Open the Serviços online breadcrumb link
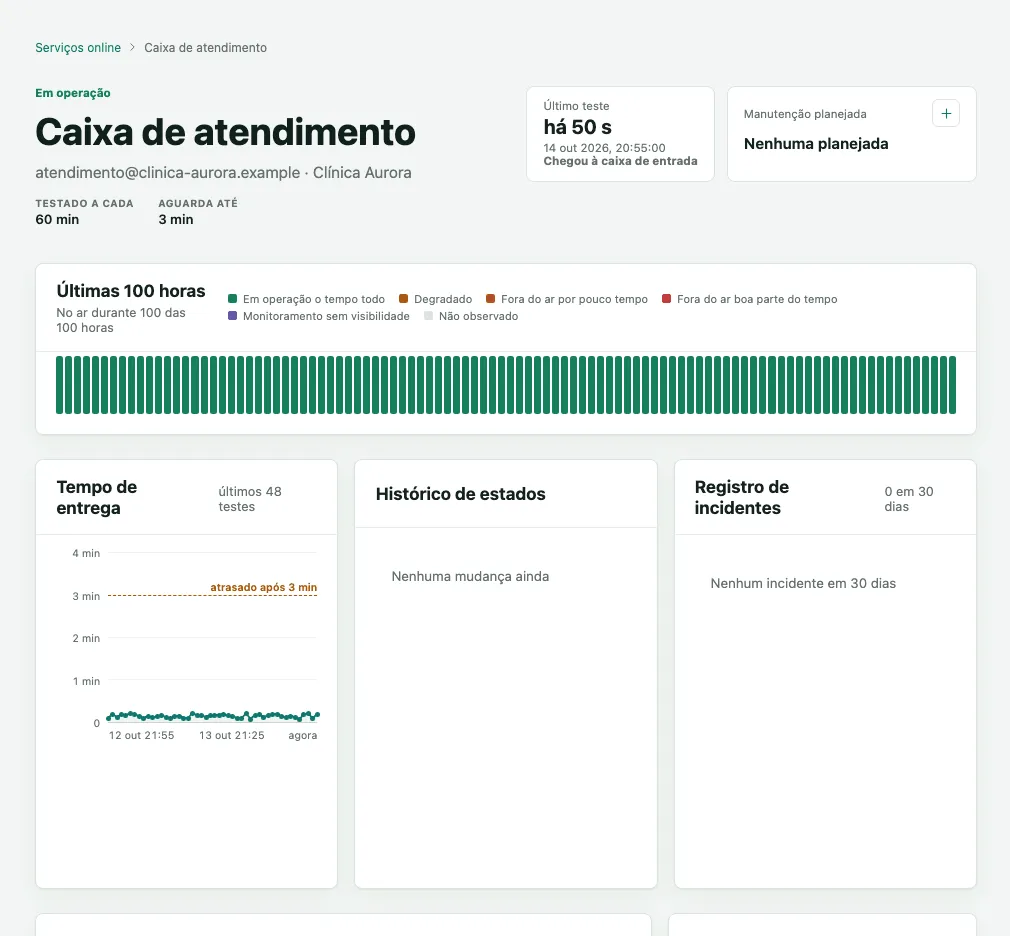The height and width of the screenshot is (936, 1010). pos(78,48)
